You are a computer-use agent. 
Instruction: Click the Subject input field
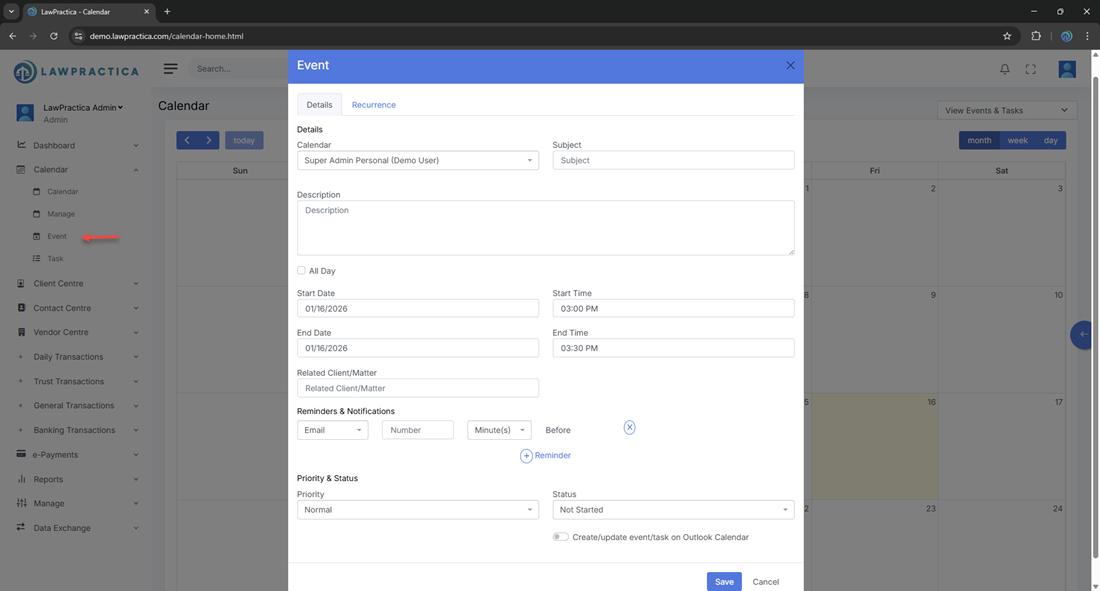(x=673, y=160)
